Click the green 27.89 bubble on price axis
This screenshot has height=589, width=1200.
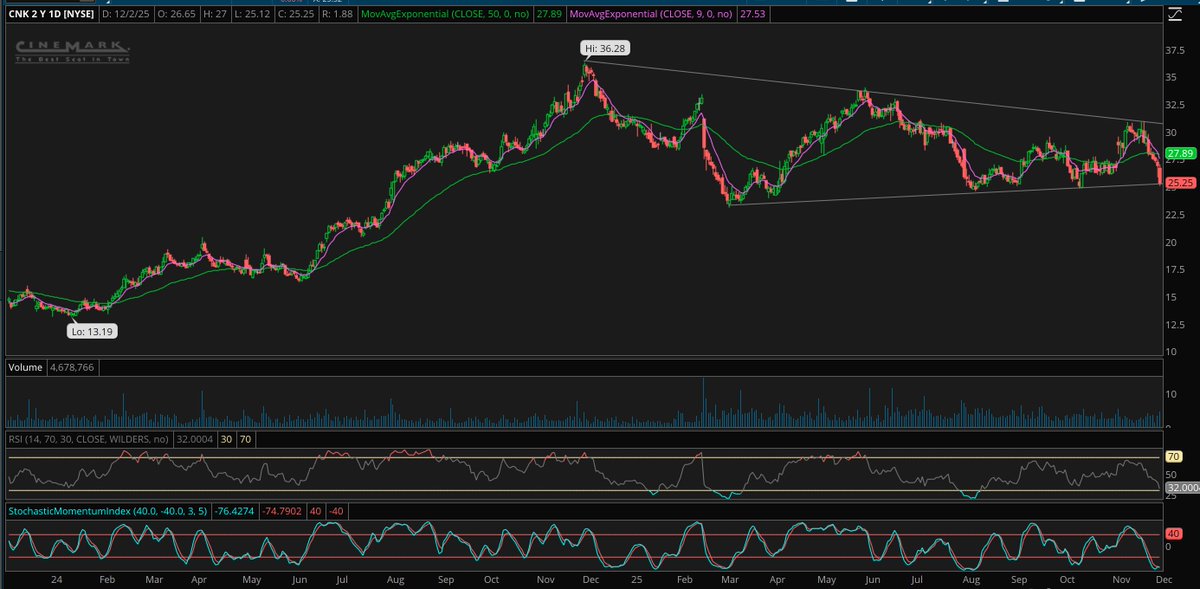pos(1181,153)
